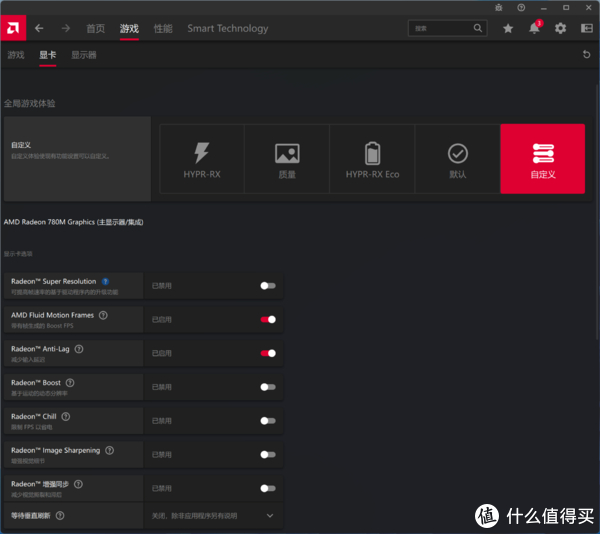
Task: Enable Radeon 增强同步 toggle
Action: pos(268,488)
